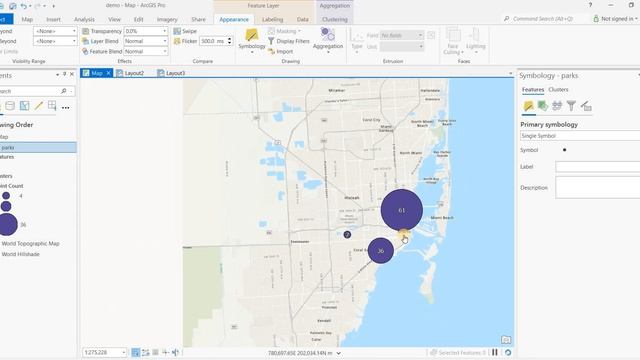This screenshot has width=640, height=360.
Task: Pause map drawing
Action: tap(495, 352)
